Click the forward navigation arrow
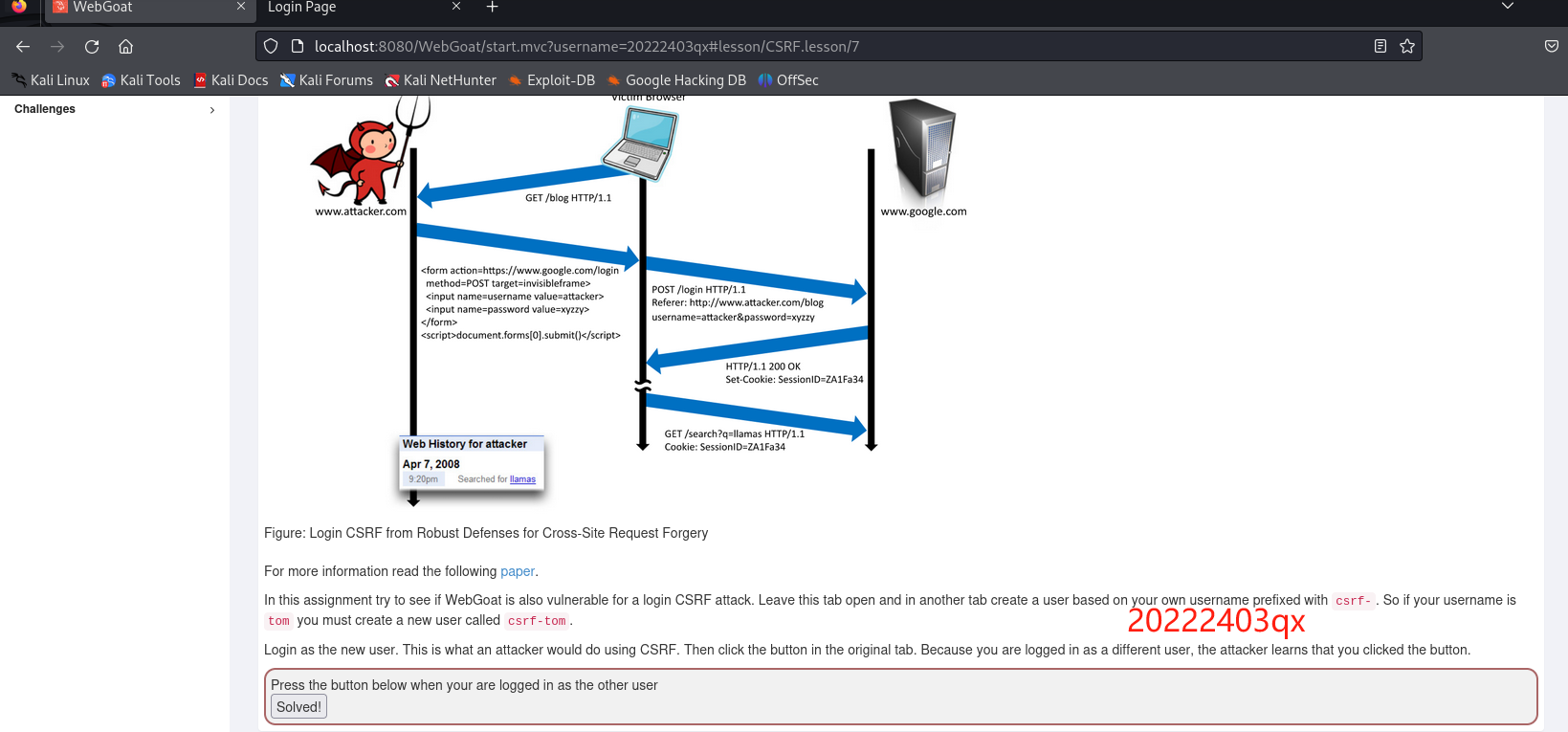The image size is (1568, 732). point(57,46)
